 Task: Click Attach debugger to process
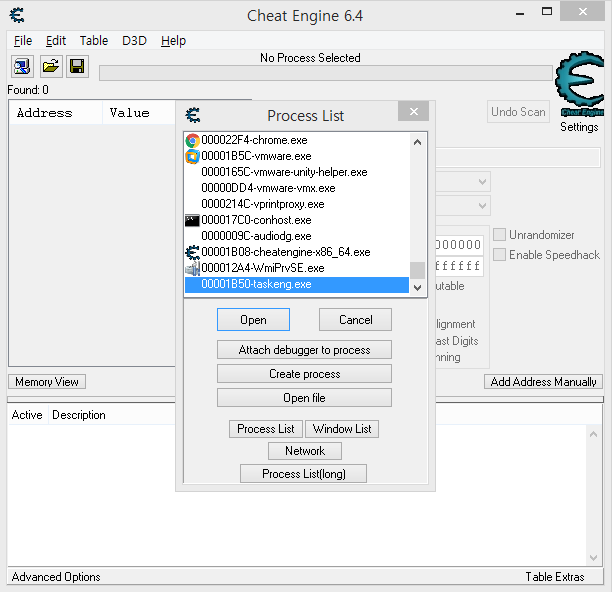[x=304, y=350]
